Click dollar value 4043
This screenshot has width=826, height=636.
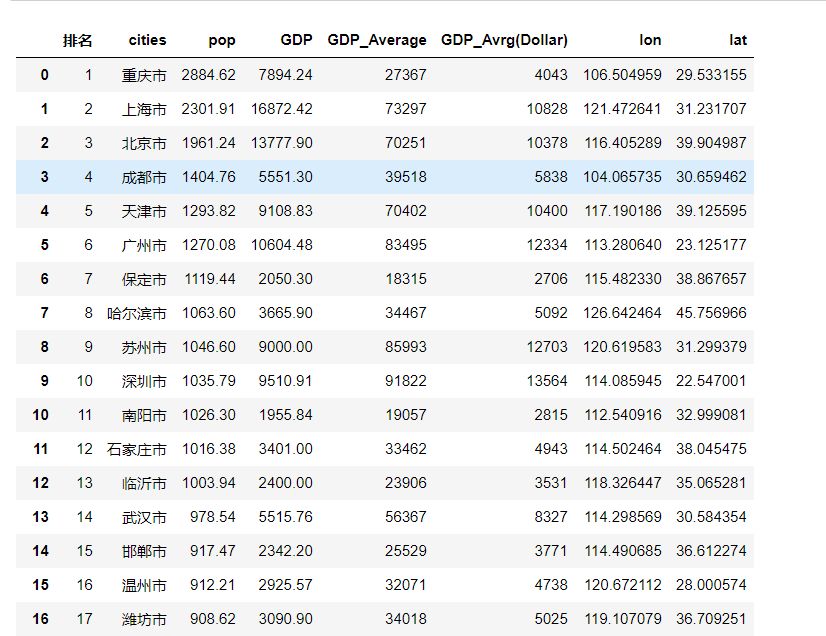(551, 75)
